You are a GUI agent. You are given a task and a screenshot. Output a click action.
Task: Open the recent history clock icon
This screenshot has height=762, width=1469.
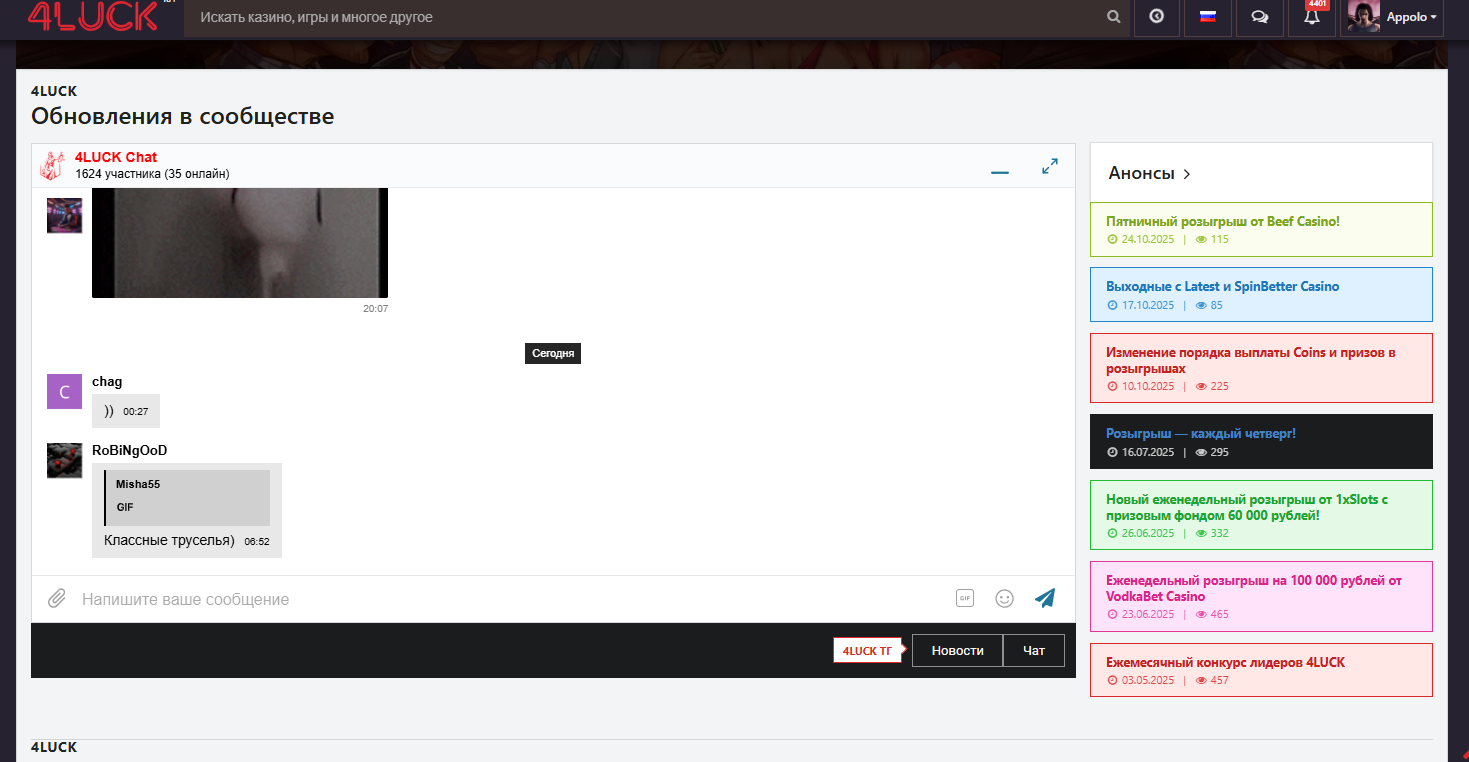[1157, 17]
